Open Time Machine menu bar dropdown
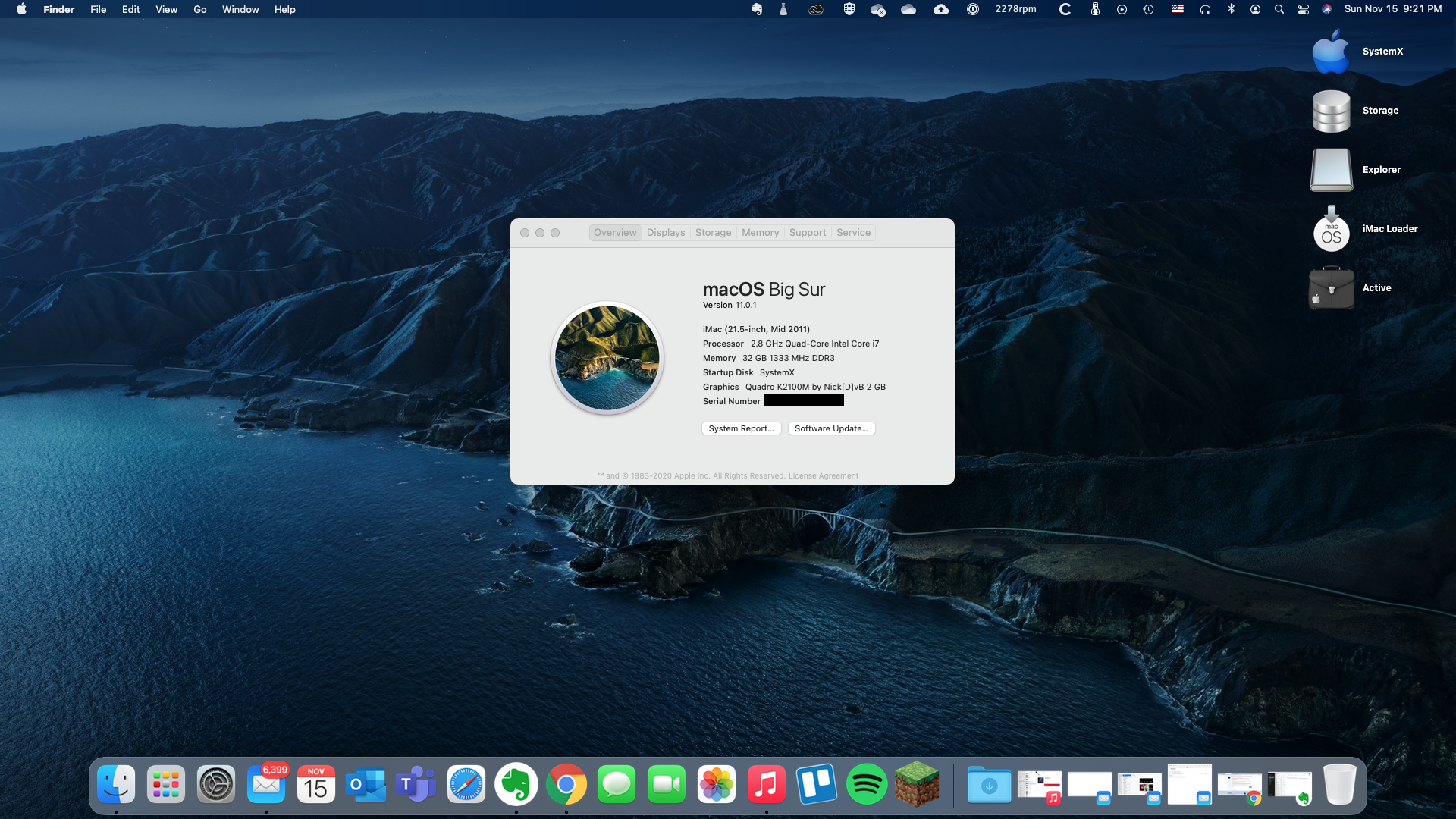 click(1148, 9)
